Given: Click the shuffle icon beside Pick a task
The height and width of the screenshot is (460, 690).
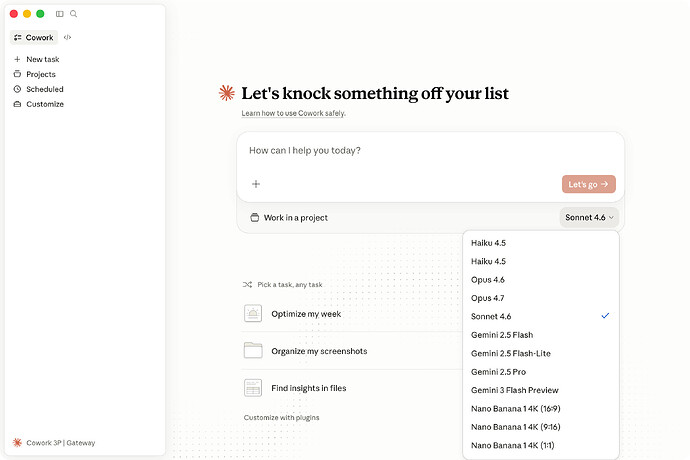Looking at the screenshot, I should click(247, 285).
